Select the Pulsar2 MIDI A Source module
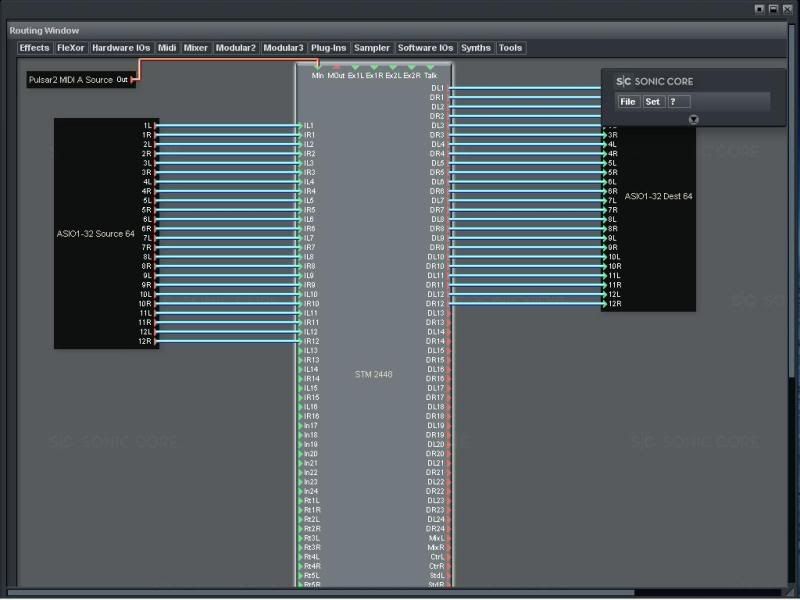 (70, 80)
